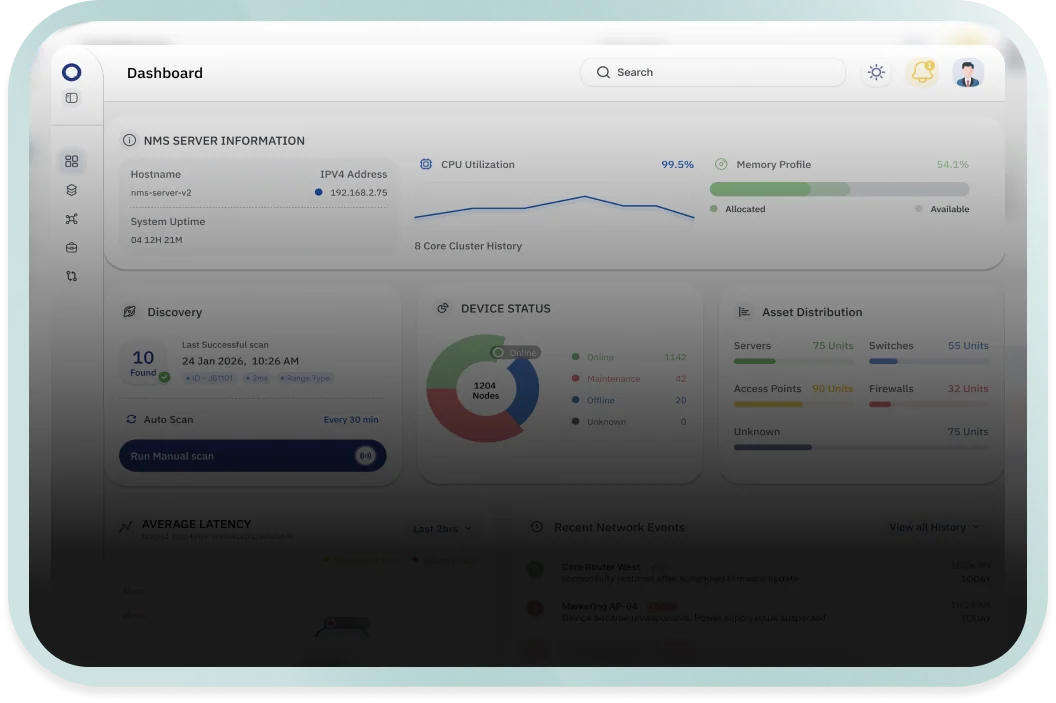This screenshot has width=1056, height=703.
Task: Select the Offline legend entry
Action: [x=629, y=400]
